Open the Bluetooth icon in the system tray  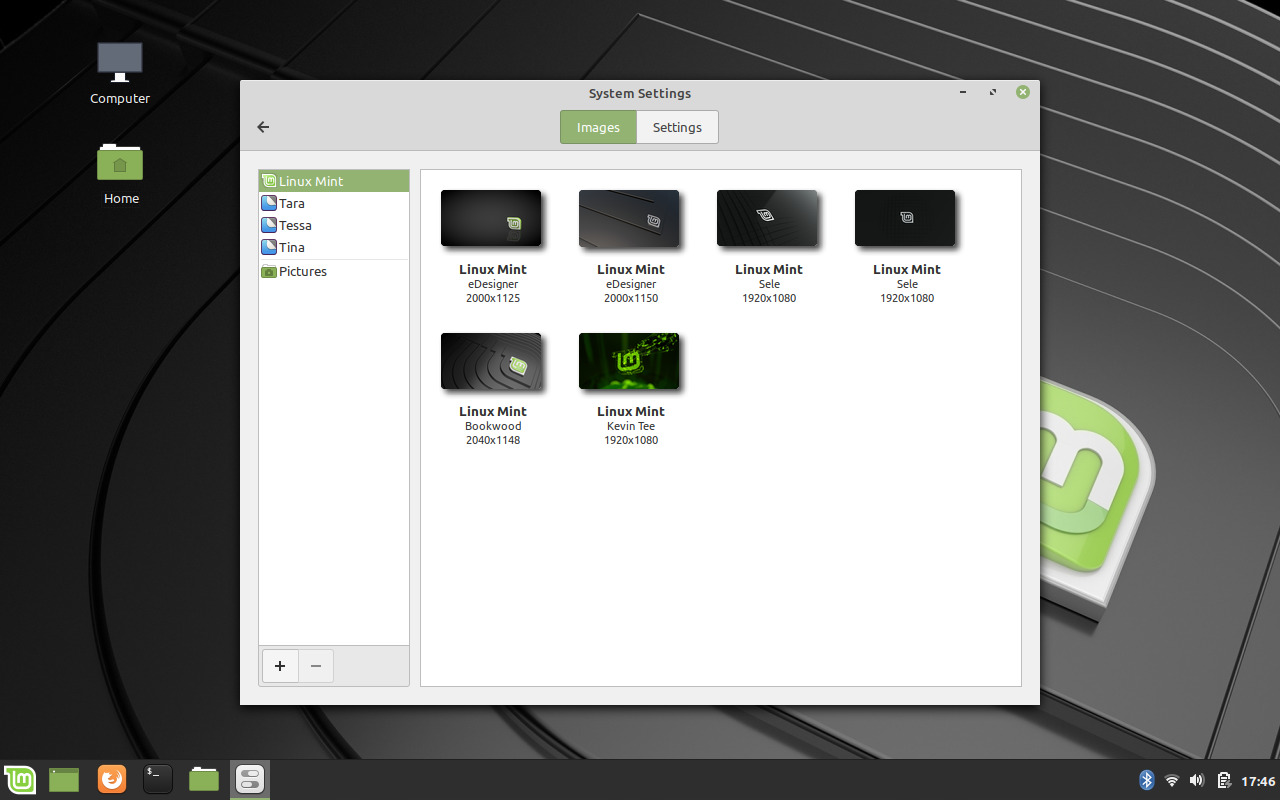pos(1146,779)
